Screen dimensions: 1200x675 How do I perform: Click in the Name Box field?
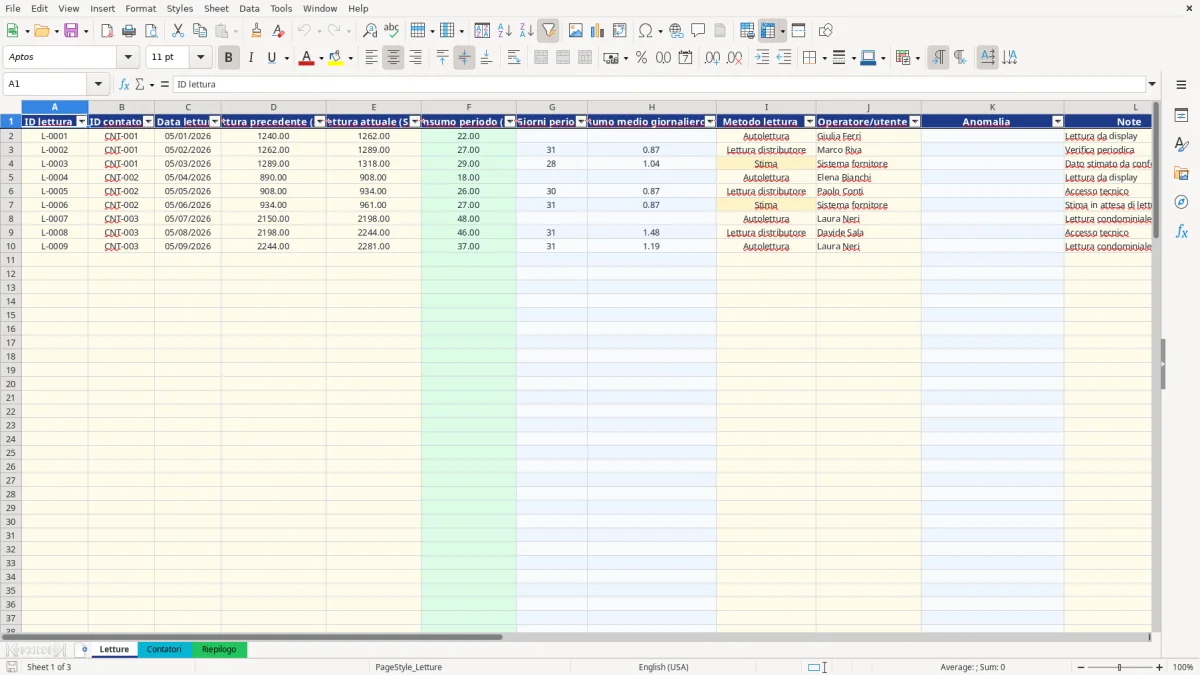(x=46, y=85)
